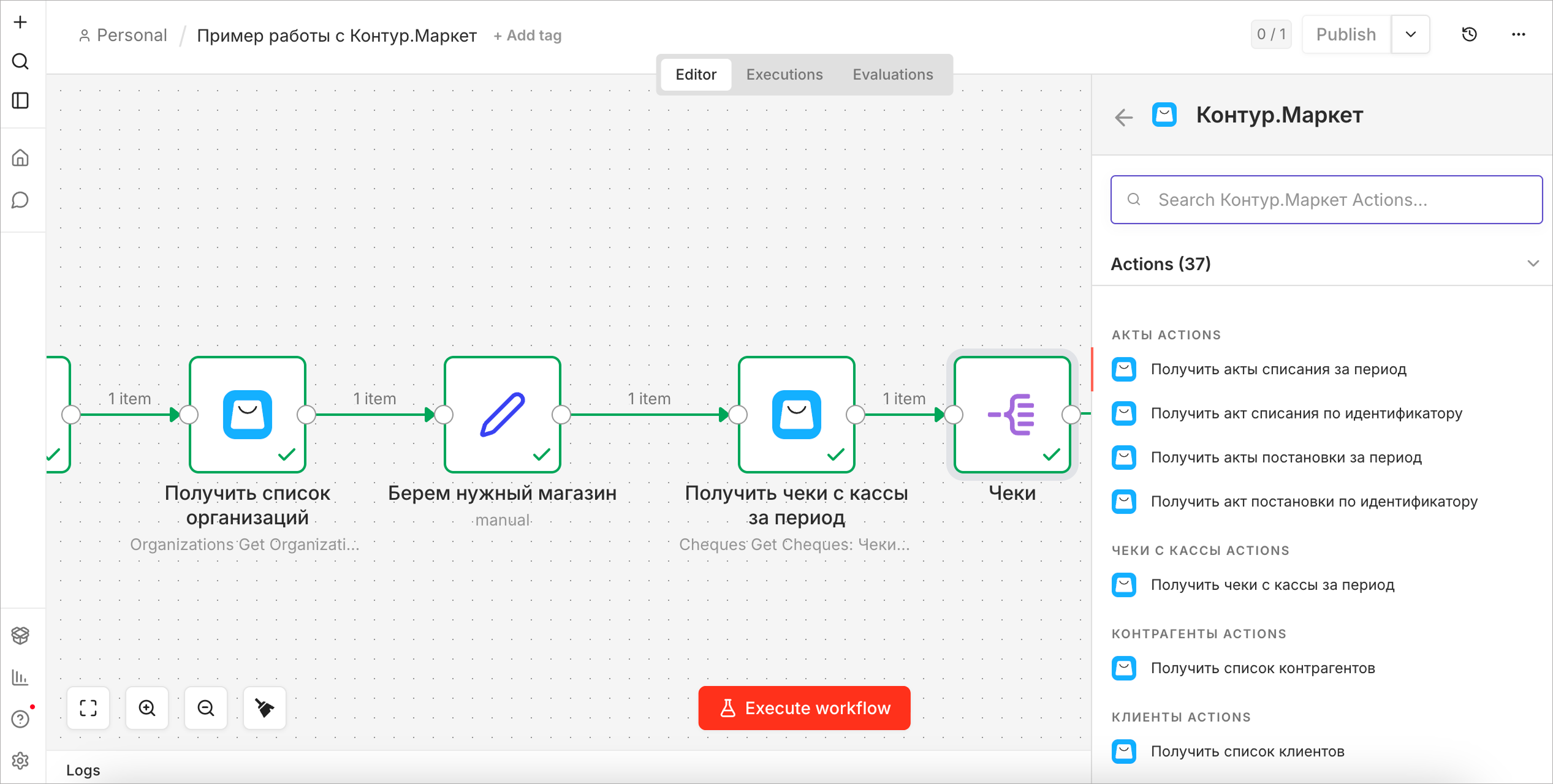The width and height of the screenshot is (1553, 784).
Task: Open the Logs panel
Action: 83,770
